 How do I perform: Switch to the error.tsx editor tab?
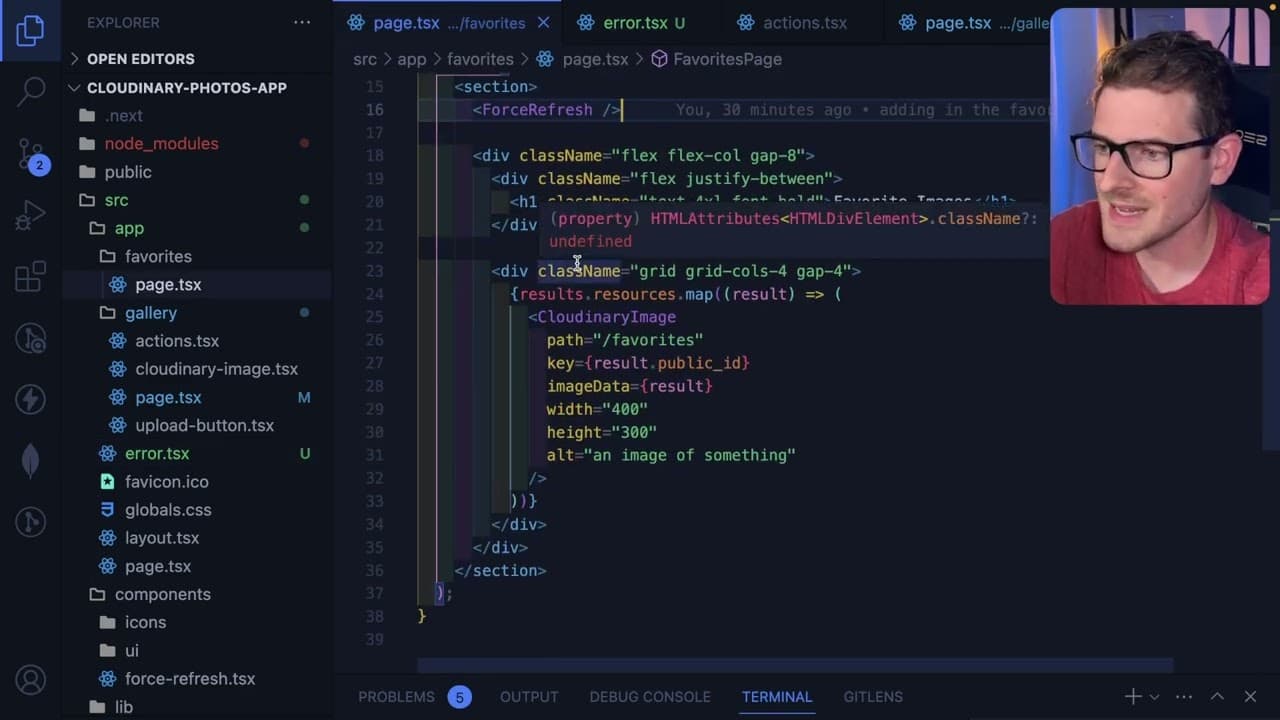pyautogui.click(x=635, y=22)
